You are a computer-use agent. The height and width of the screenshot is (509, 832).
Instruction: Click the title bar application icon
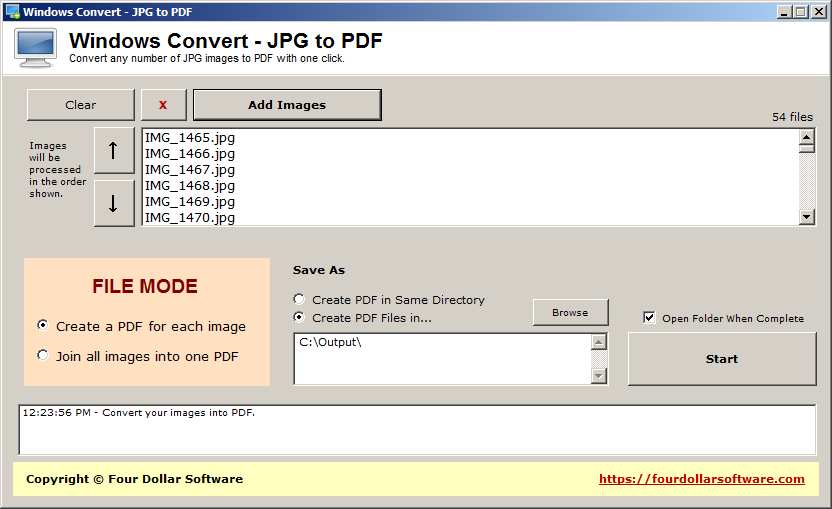click(x=12, y=11)
